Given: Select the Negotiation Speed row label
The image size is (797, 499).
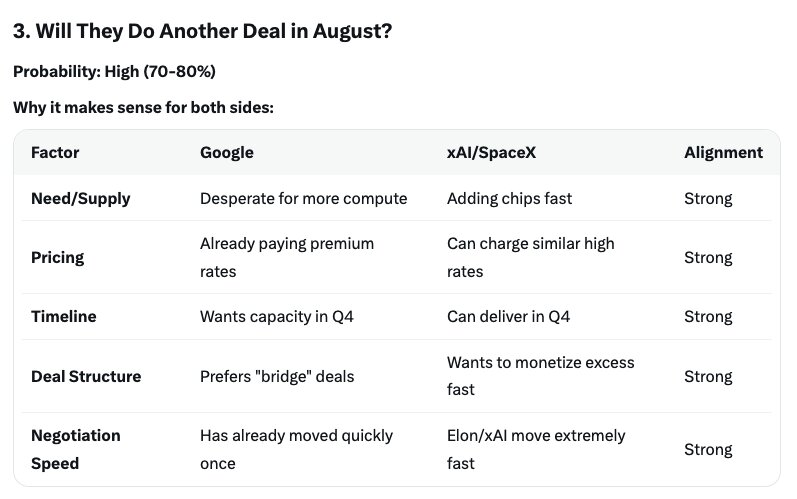Looking at the screenshot, I should point(76,450).
